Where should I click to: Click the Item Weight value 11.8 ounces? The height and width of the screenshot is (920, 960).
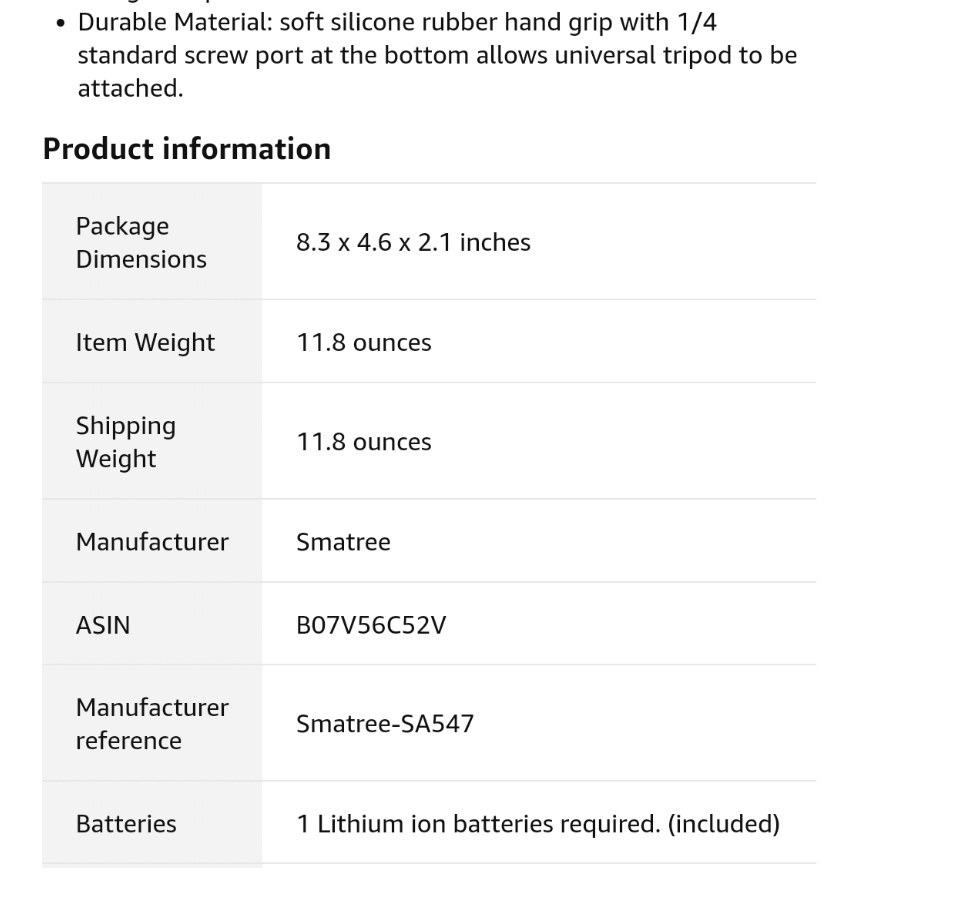(x=364, y=342)
